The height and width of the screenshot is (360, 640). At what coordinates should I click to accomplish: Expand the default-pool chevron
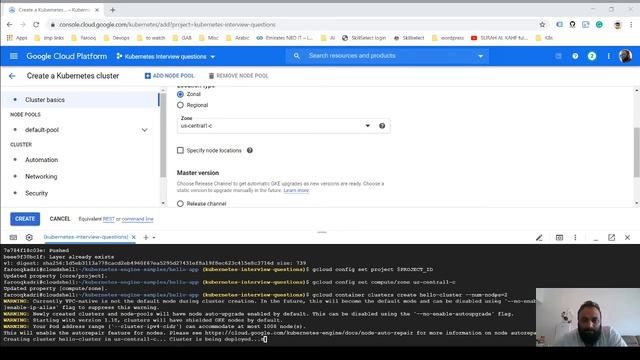pyautogui.click(x=144, y=130)
